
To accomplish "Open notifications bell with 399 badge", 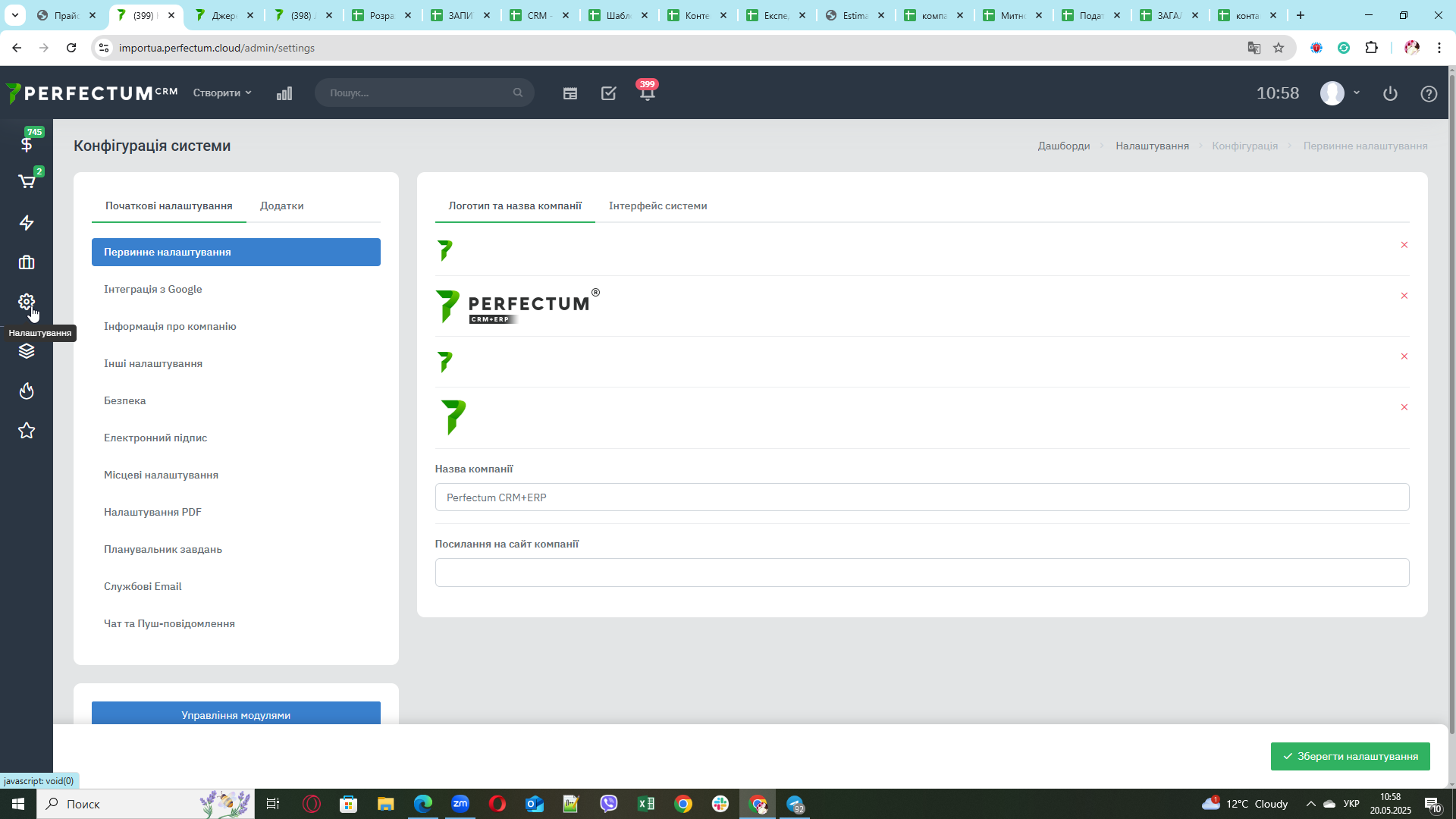I will (x=647, y=93).
